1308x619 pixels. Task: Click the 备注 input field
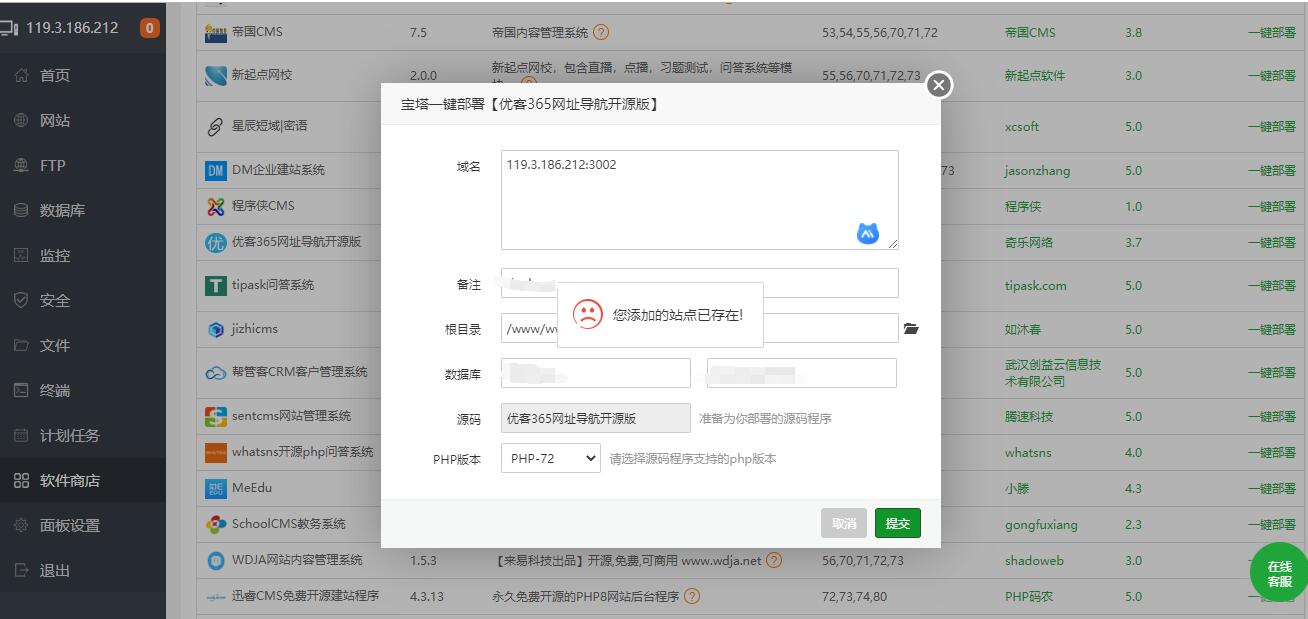[699, 283]
